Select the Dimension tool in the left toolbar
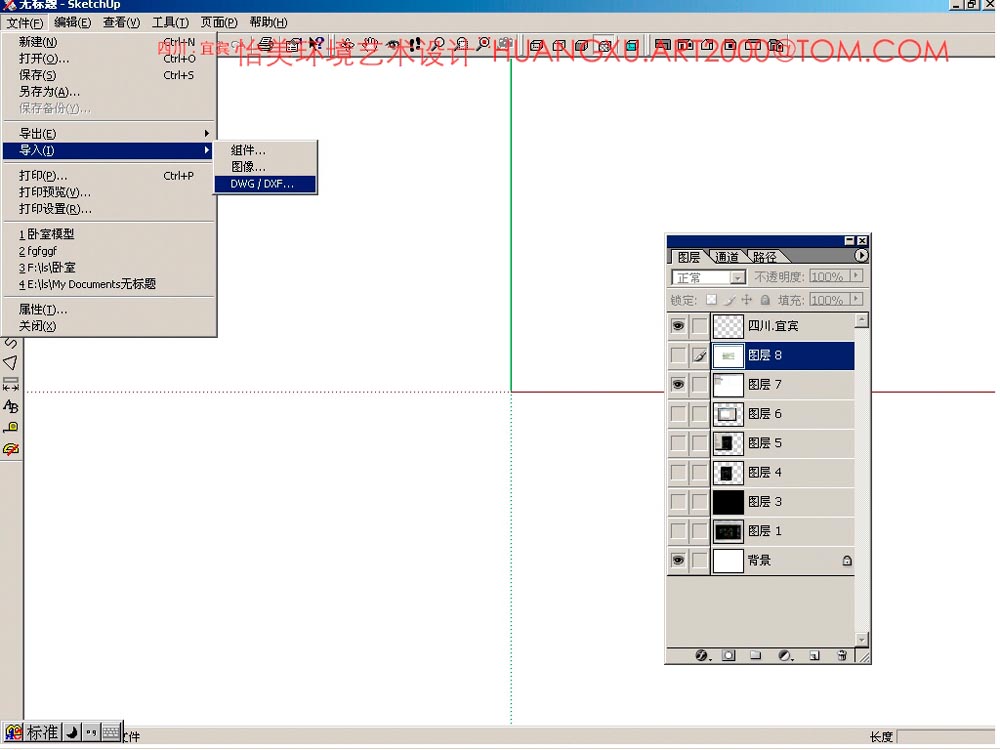Image resolution: width=1000 pixels, height=750 pixels. (11, 385)
